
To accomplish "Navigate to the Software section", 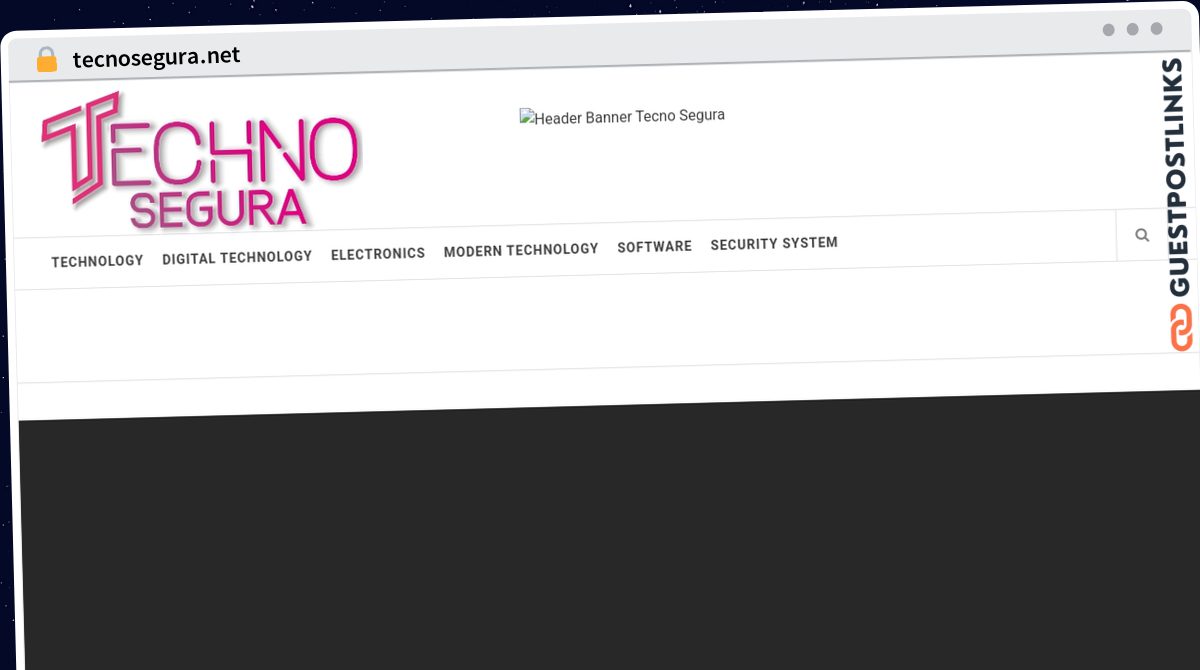I will point(654,246).
